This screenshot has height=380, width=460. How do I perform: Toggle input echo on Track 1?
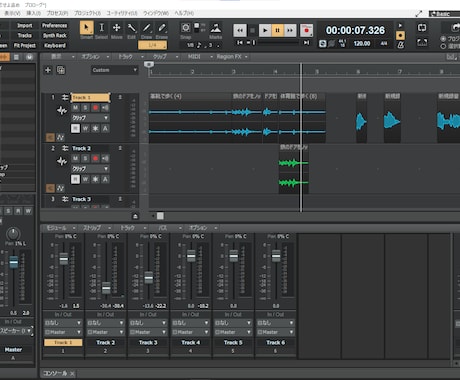click(x=105, y=108)
